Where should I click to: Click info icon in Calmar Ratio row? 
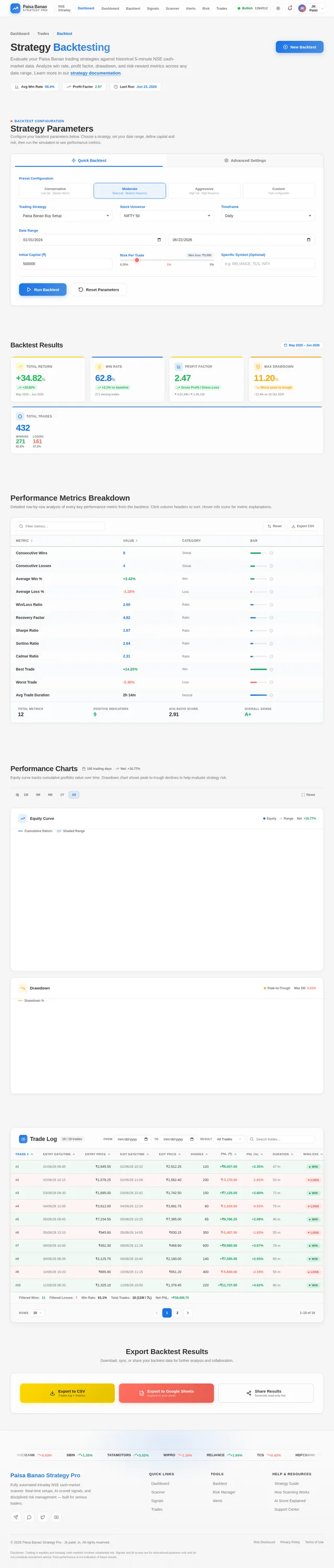(271, 656)
